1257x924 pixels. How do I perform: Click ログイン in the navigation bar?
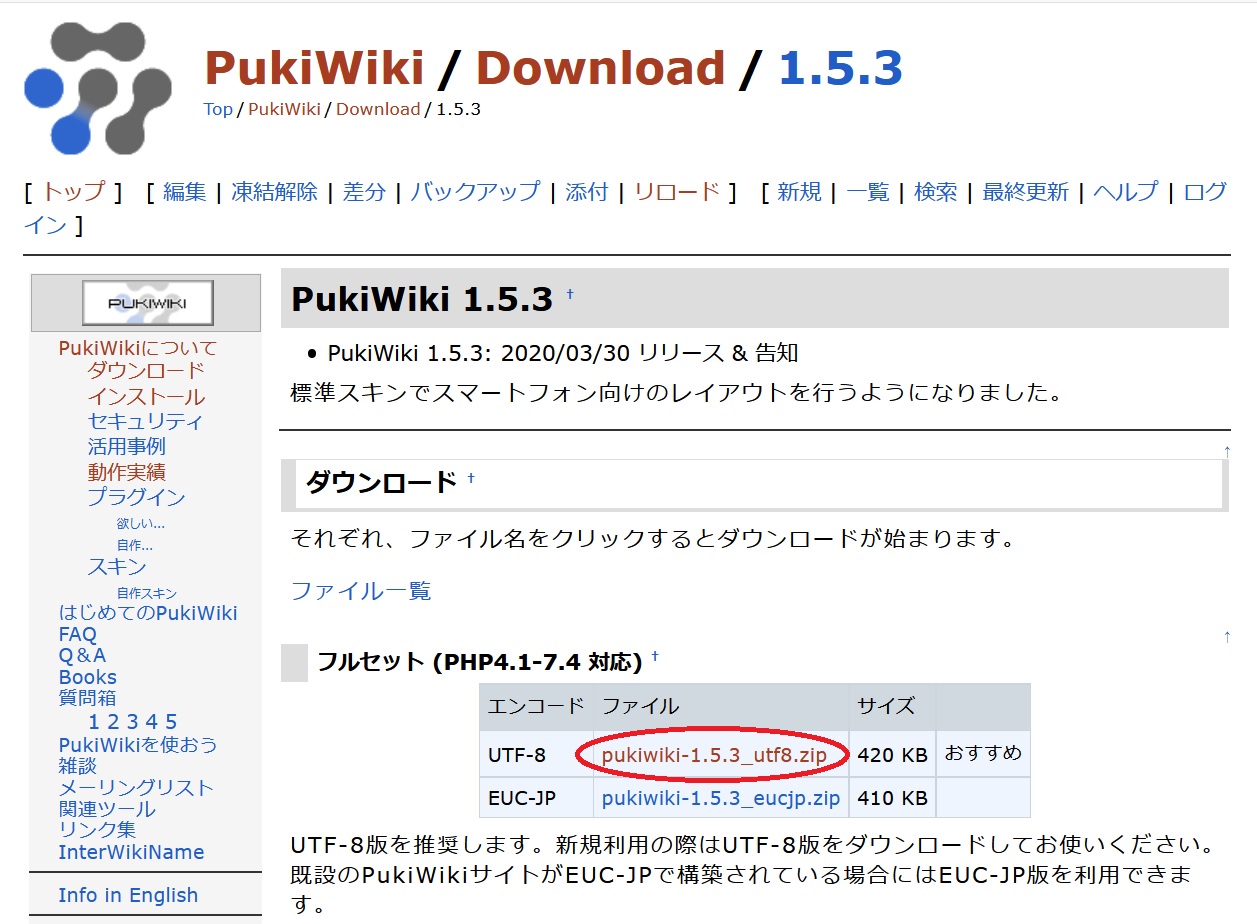(x=1205, y=192)
